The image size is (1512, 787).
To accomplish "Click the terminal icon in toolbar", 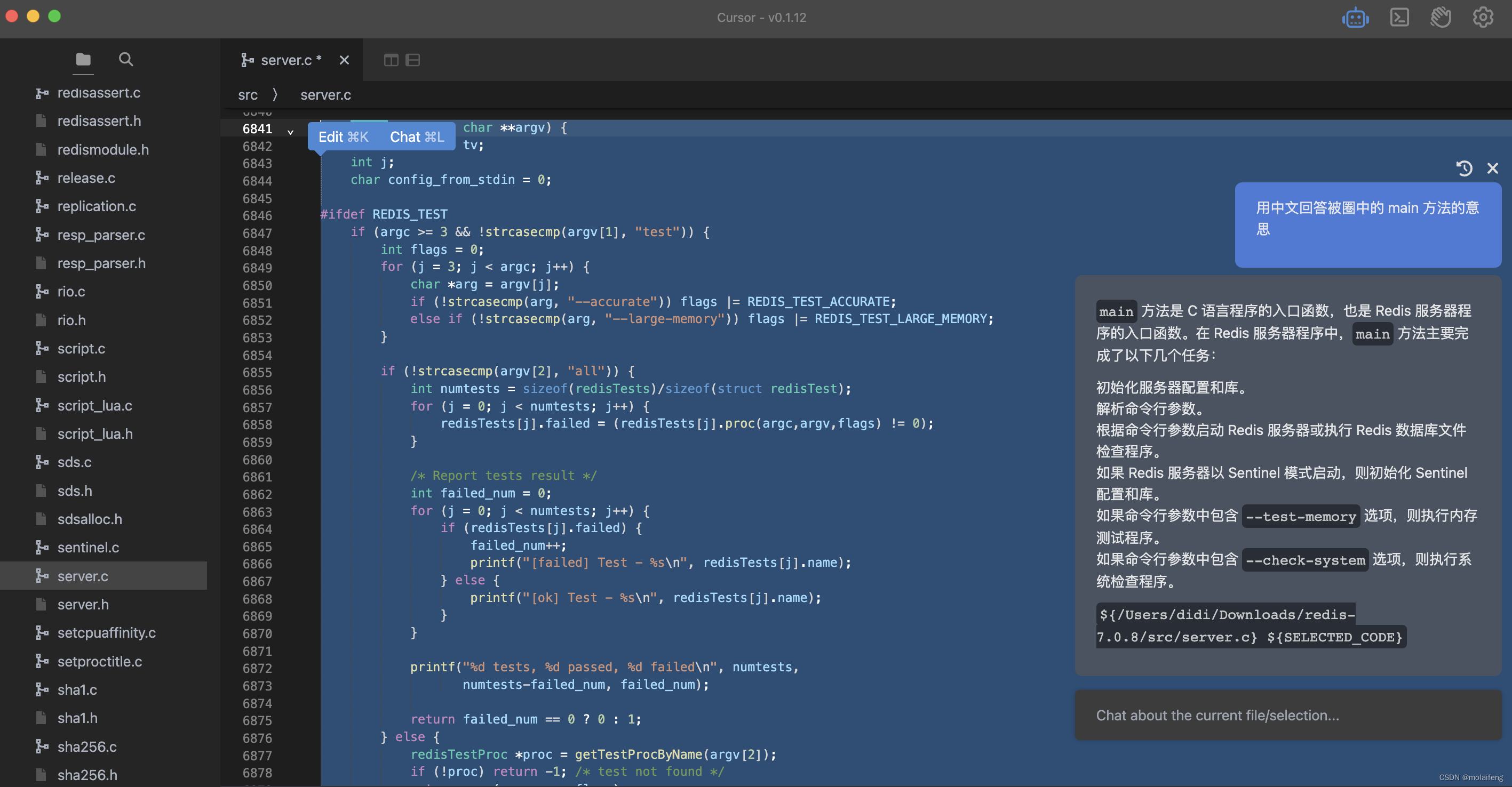I will point(1398,18).
